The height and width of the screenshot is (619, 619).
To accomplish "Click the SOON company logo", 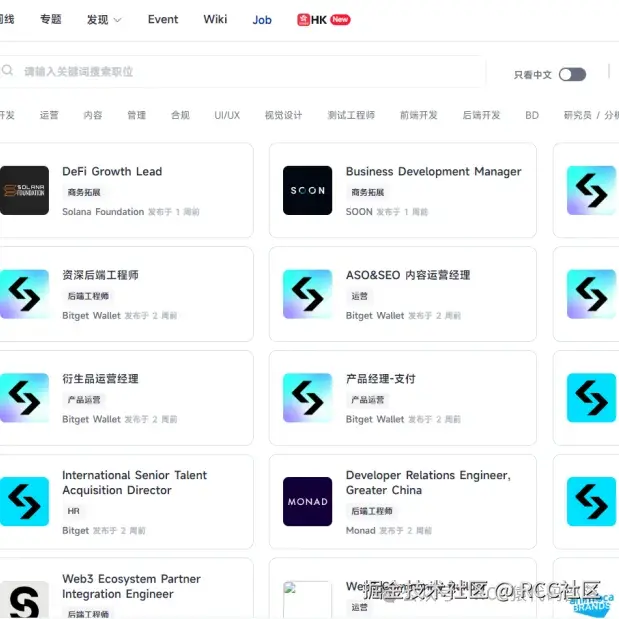I will tap(308, 190).
